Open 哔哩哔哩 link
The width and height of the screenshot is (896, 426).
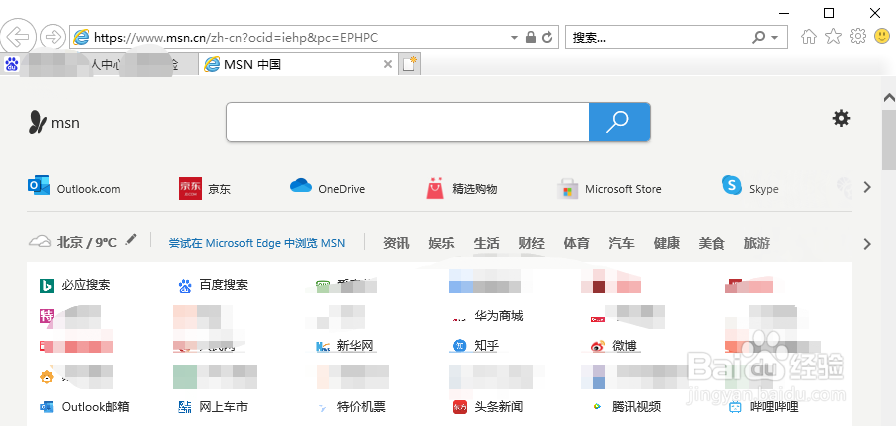click(x=763, y=407)
